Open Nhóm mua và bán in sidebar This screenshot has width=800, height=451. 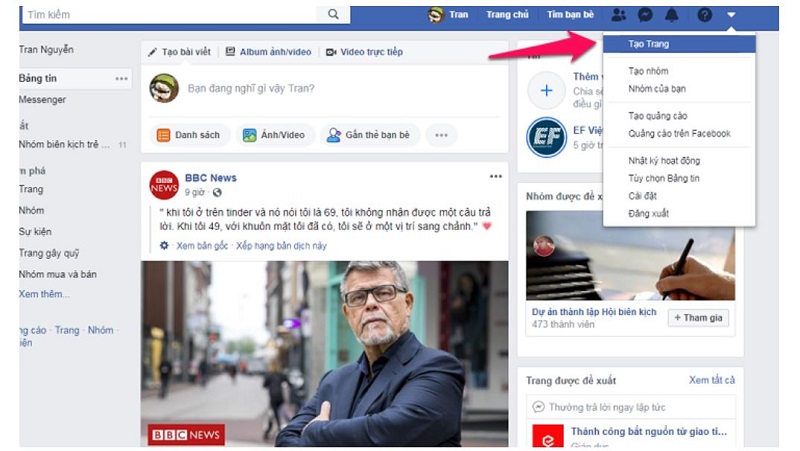(58, 274)
